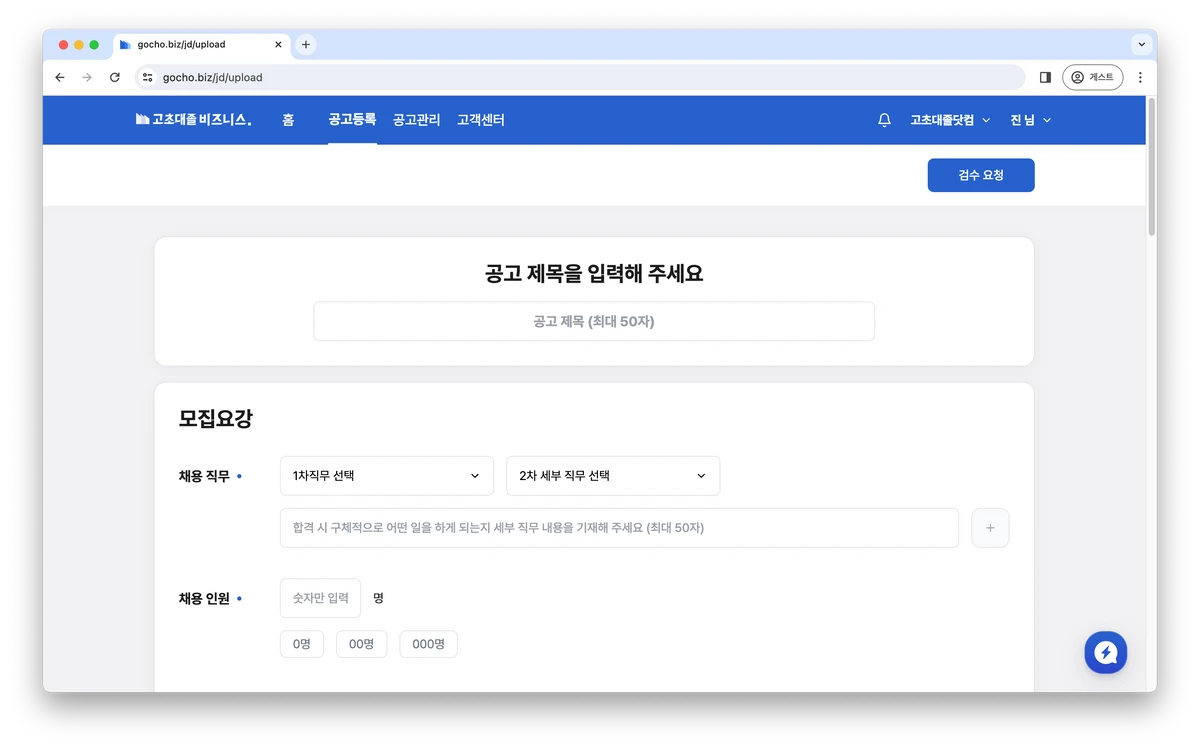Click the 숫자만 입력 headcount field

[x=320, y=598]
